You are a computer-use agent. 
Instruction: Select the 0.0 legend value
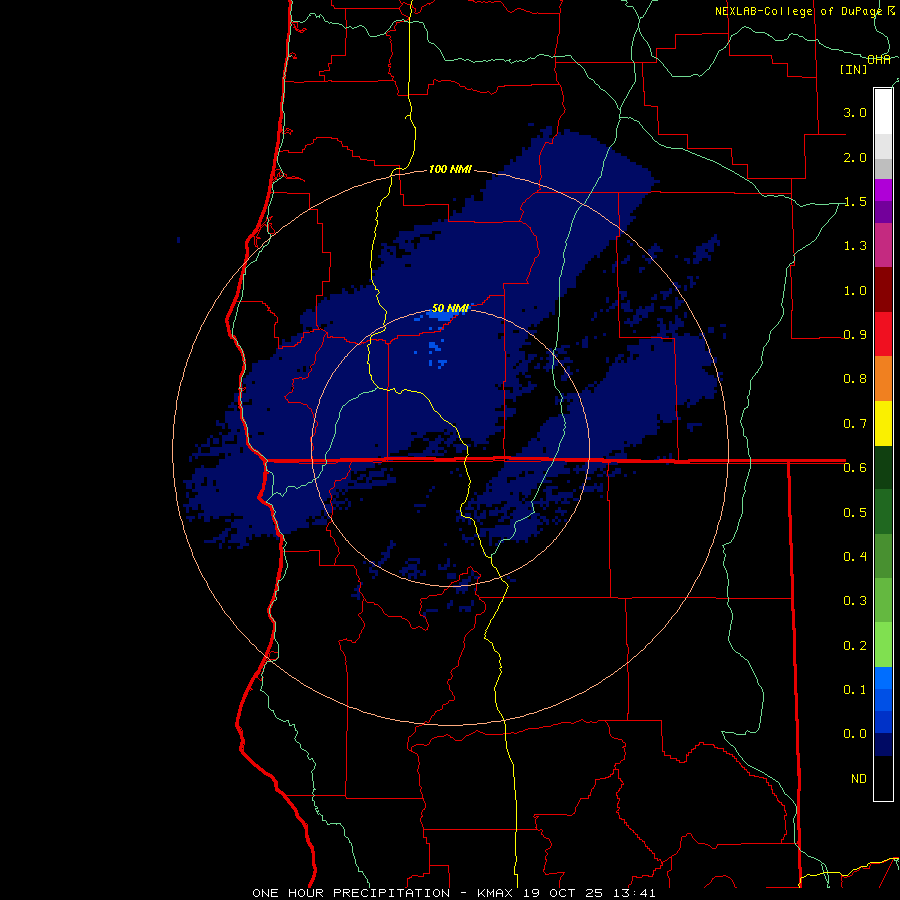click(855, 734)
